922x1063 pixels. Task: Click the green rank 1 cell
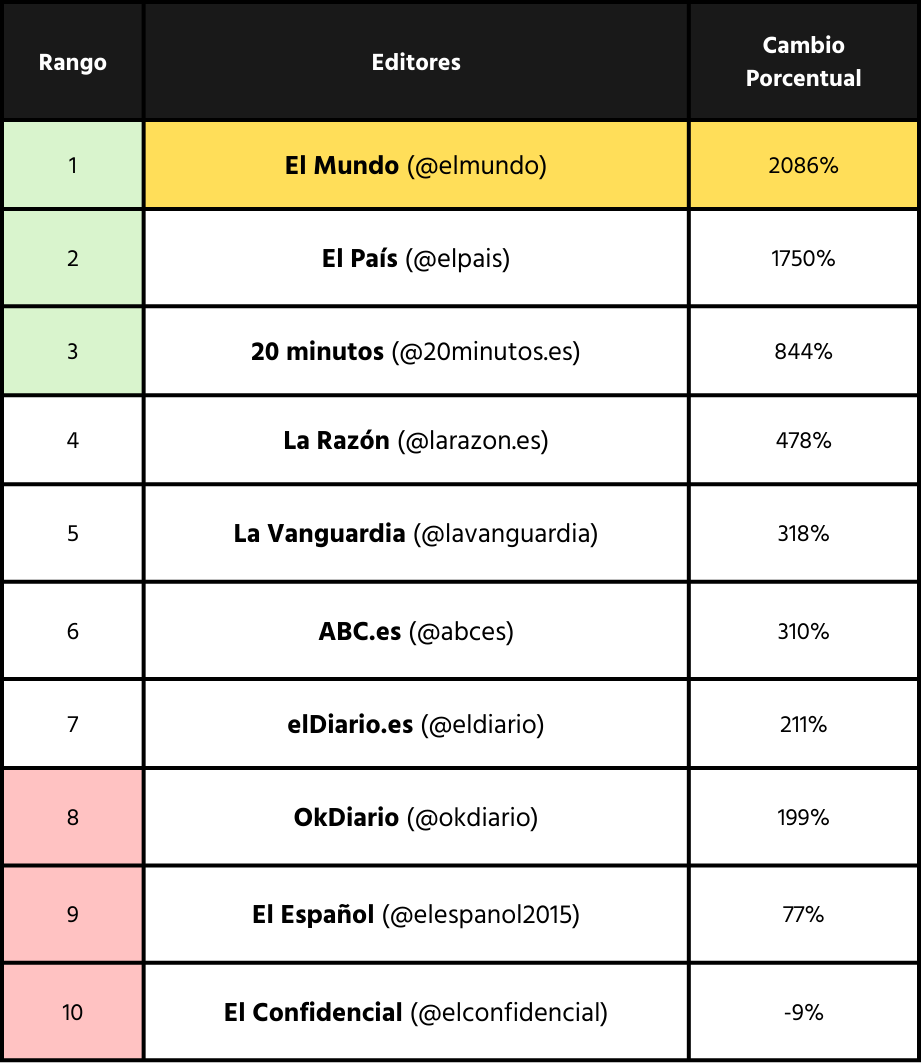click(73, 166)
